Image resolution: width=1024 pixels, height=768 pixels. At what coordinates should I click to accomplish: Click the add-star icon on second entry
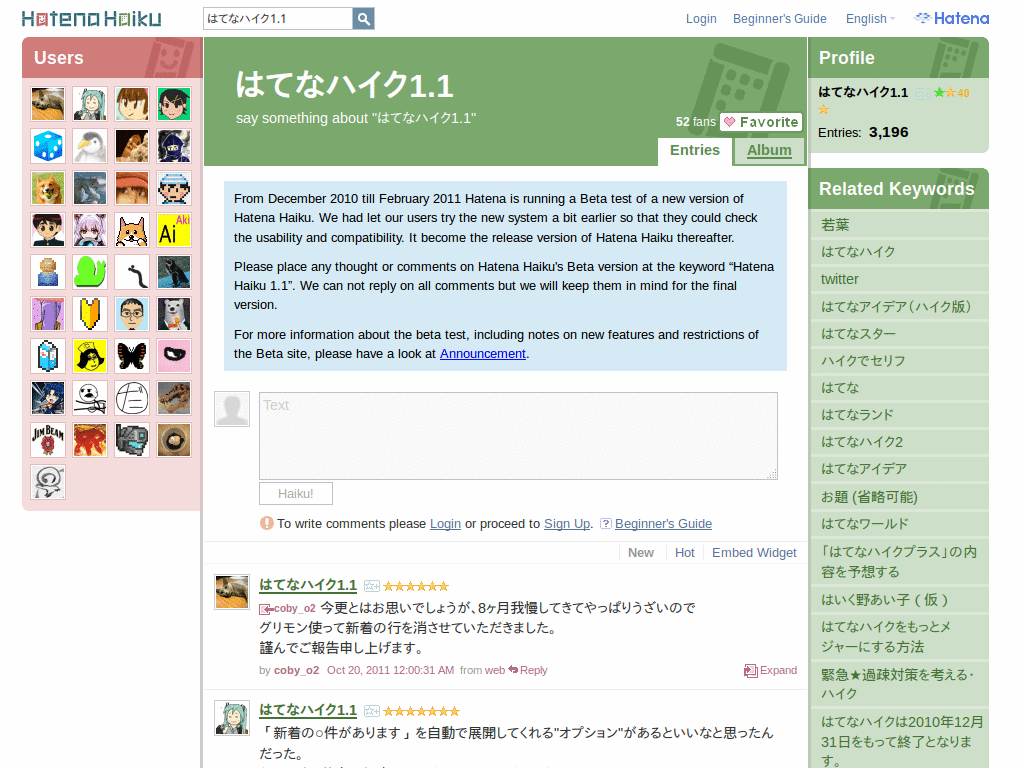pos(372,711)
